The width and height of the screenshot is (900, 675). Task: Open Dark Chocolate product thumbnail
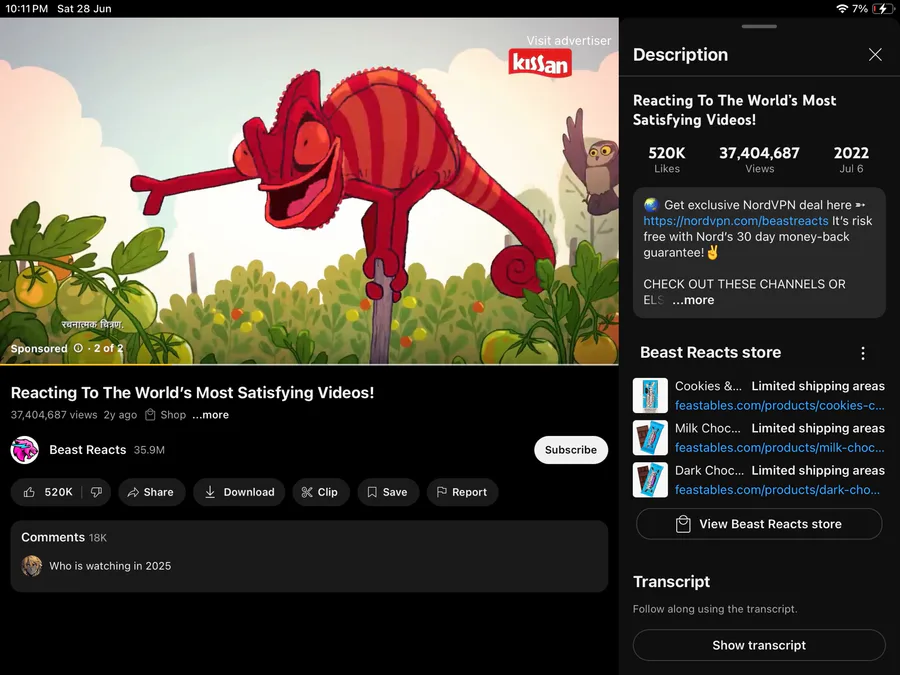point(650,480)
